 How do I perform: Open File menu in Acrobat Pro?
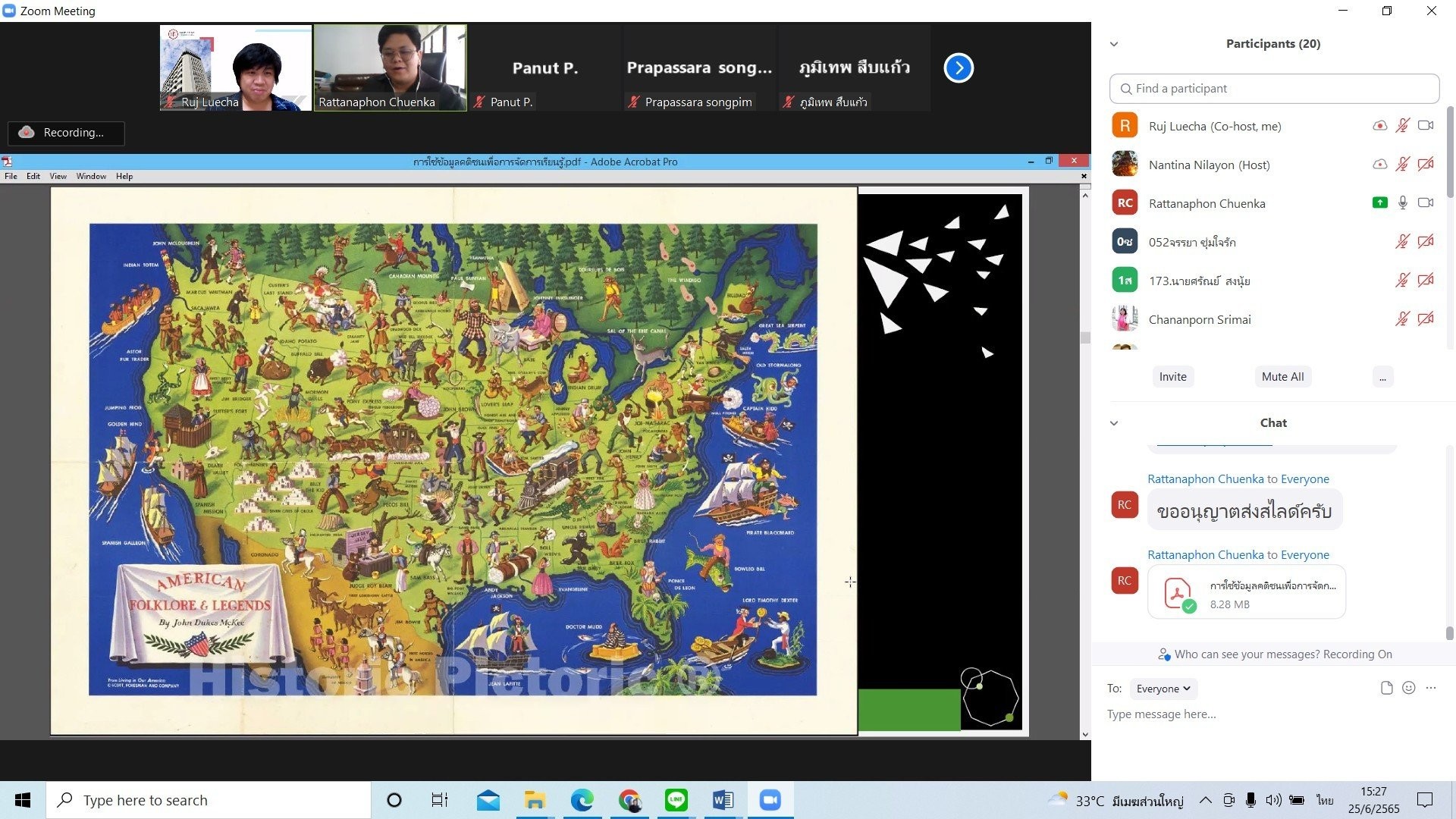[x=11, y=177]
